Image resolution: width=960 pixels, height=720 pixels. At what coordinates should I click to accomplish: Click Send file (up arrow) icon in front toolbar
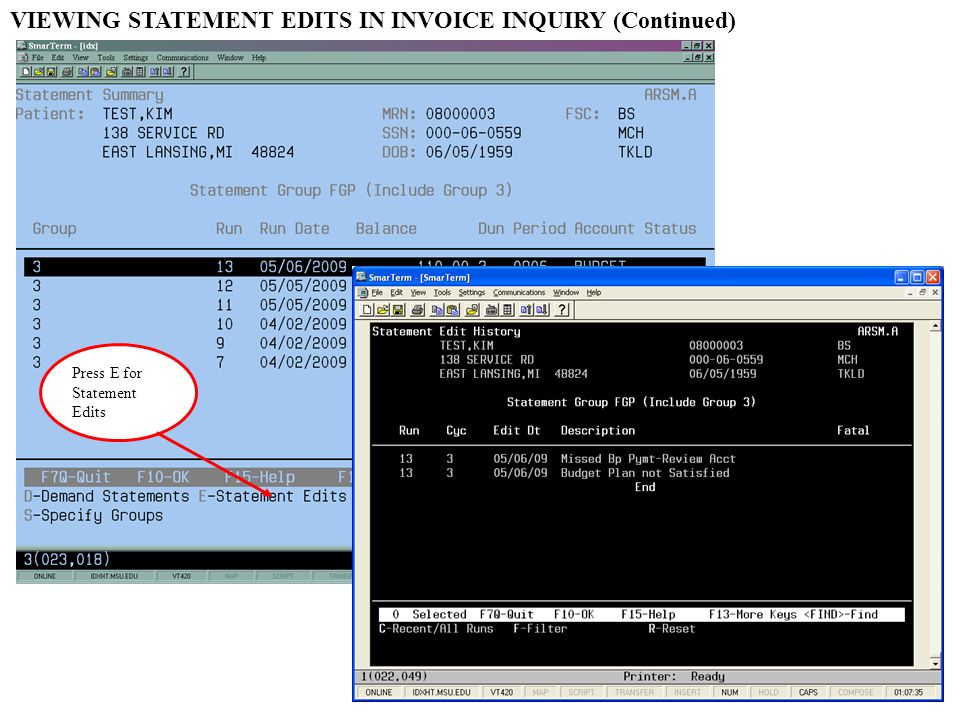526,310
